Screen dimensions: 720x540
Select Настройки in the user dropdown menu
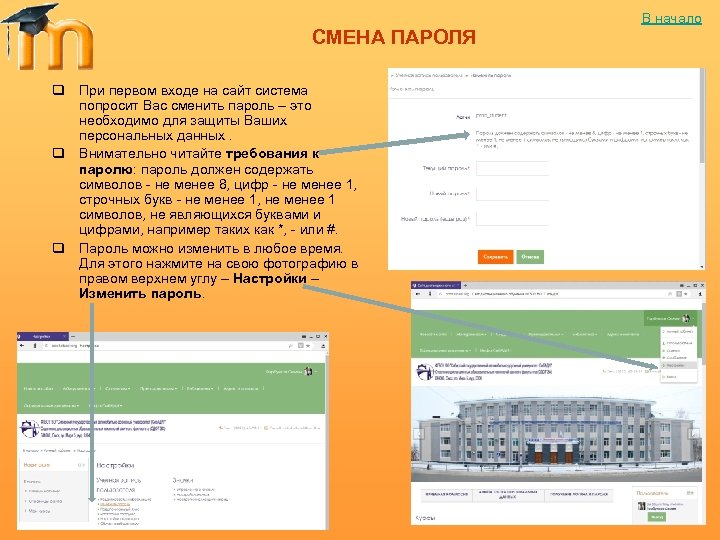(x=679, y=366)
